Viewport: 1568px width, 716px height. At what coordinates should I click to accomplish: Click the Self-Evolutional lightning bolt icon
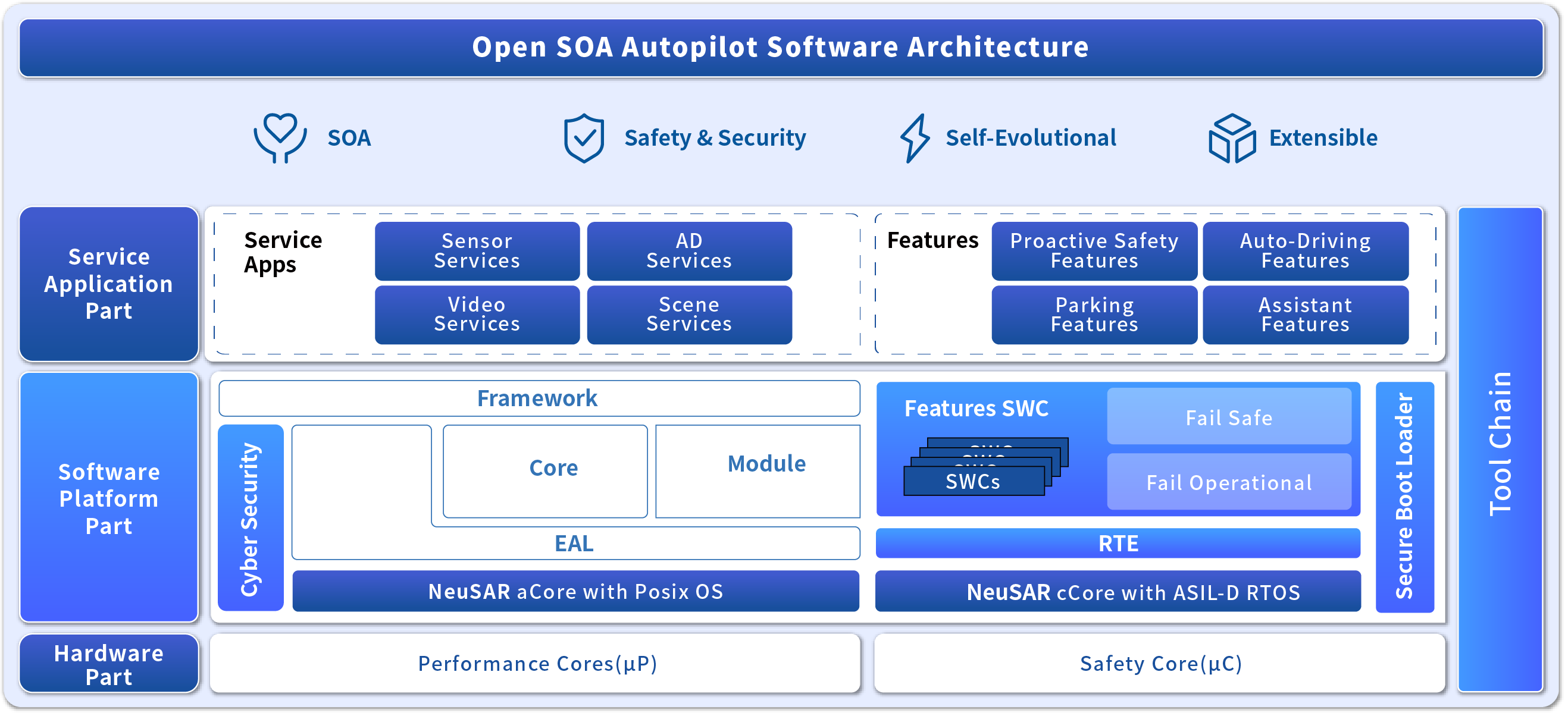pyautogui.click(x=914, y=138)
